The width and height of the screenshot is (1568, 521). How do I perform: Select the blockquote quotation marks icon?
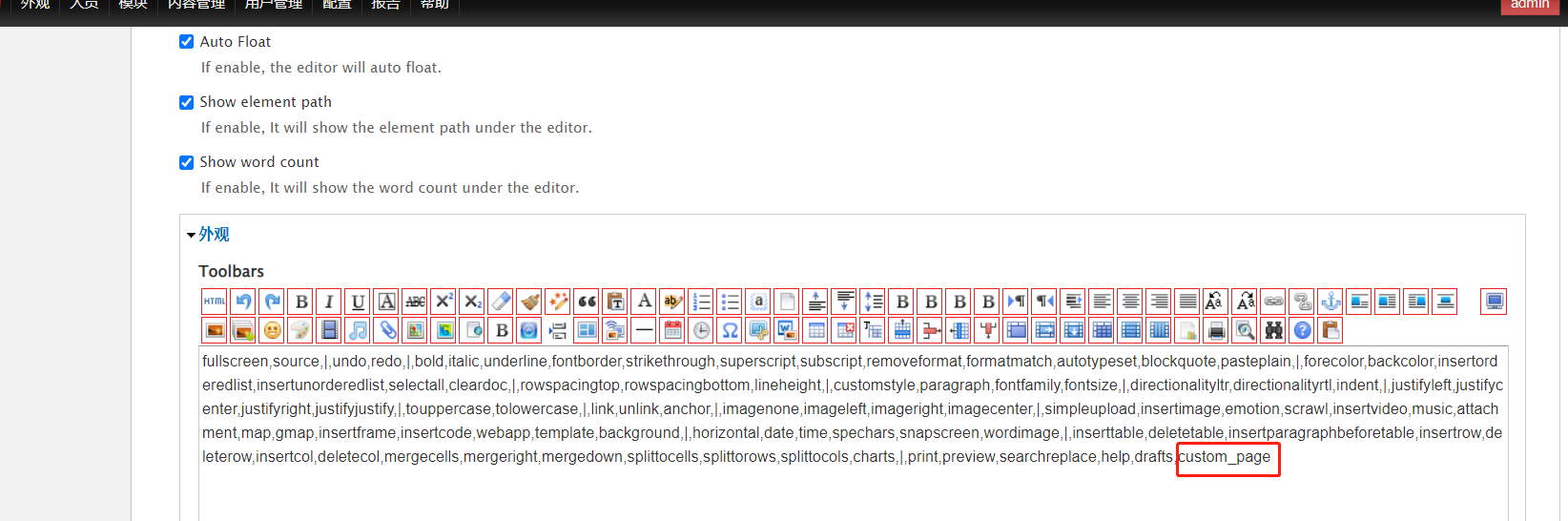click(x=587, y=302)
